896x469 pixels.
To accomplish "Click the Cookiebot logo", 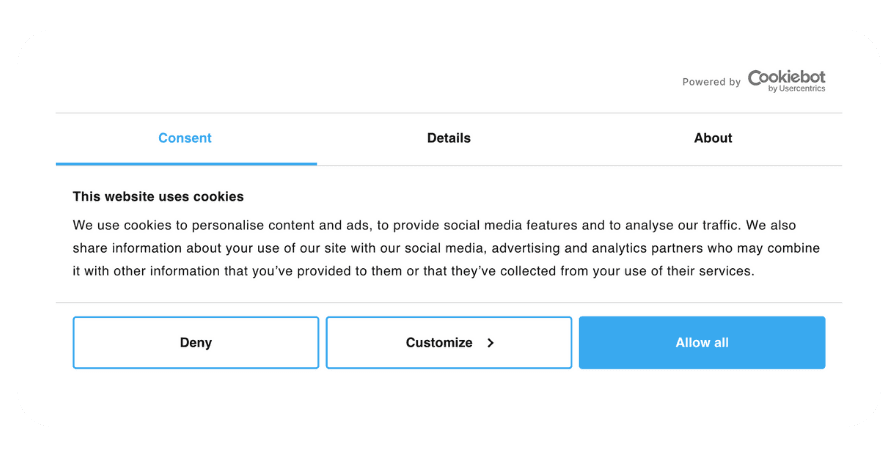I will 786,81.
